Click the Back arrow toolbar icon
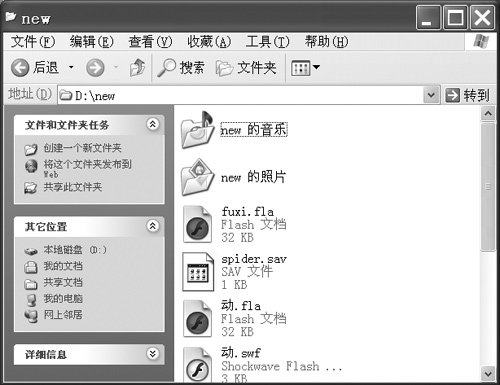This screenshot has height=385, width=500. (x=20, y=68)
